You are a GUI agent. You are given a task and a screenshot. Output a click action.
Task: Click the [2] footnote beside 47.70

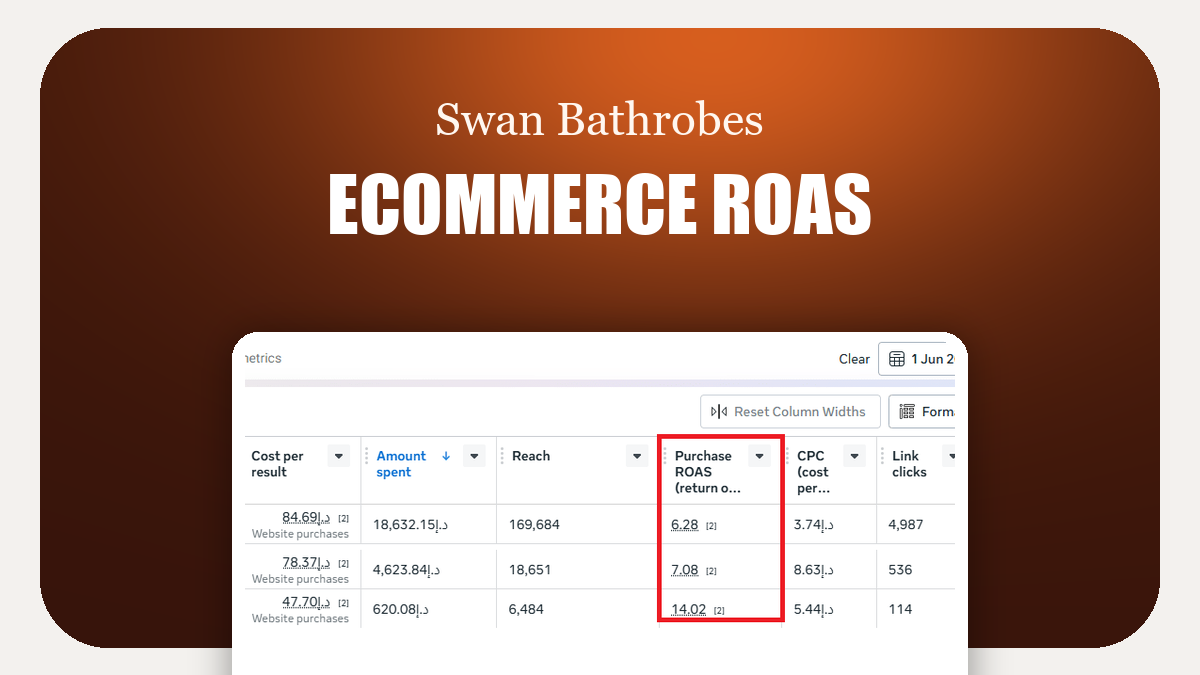click(343, 603)
